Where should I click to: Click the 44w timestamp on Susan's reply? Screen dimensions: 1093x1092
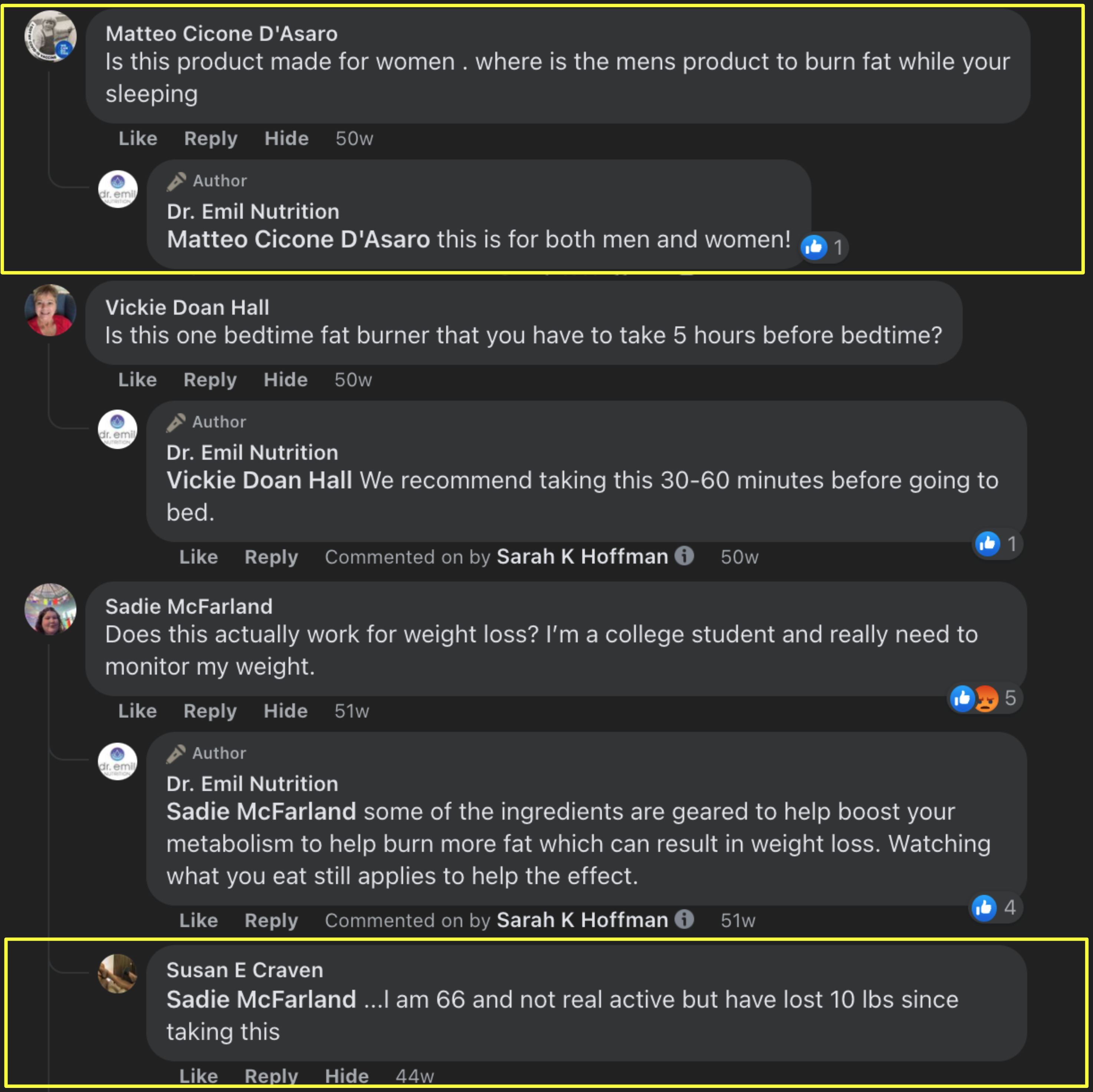click(414, 1076)
